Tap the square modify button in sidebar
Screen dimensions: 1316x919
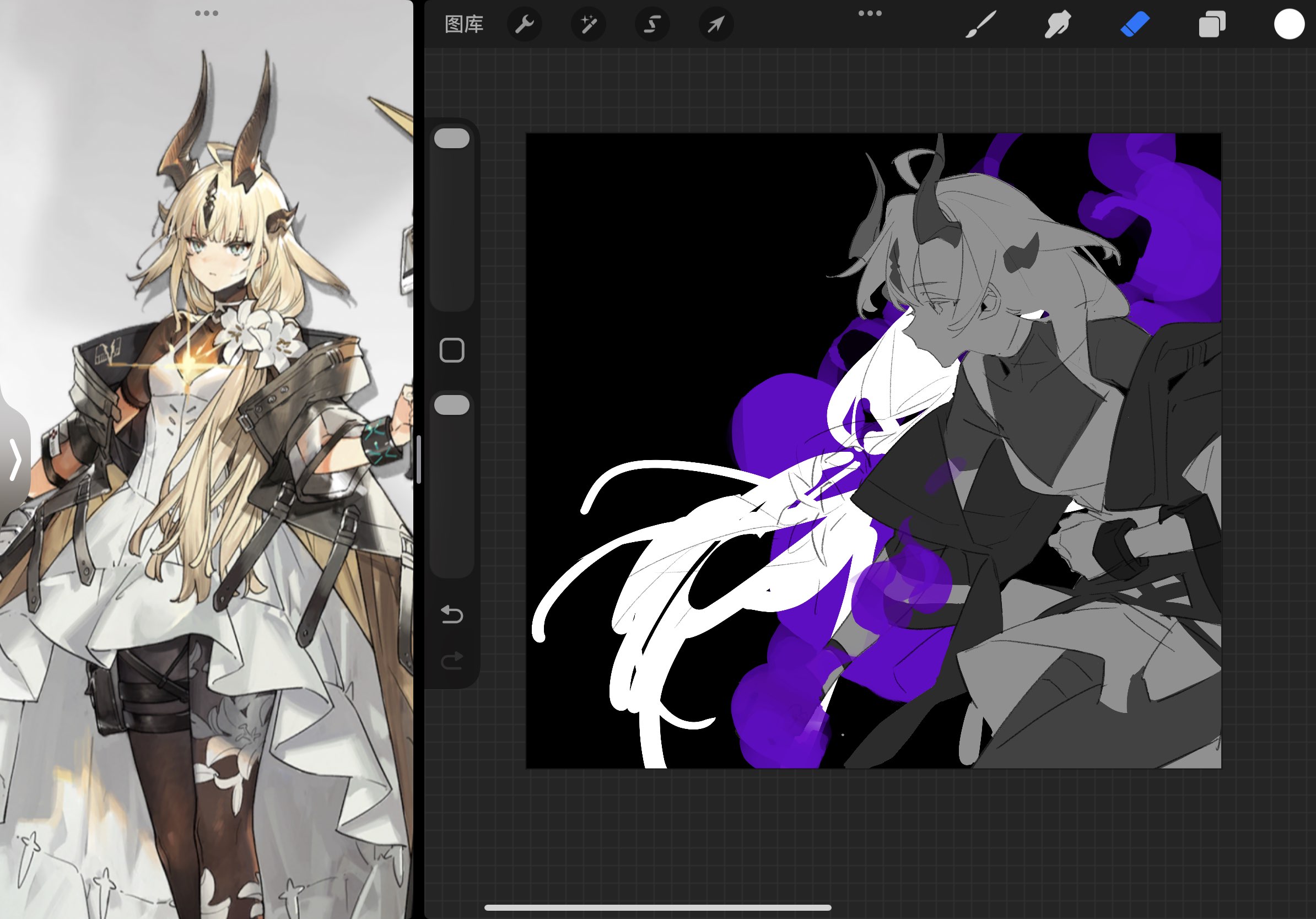[452, 350]
